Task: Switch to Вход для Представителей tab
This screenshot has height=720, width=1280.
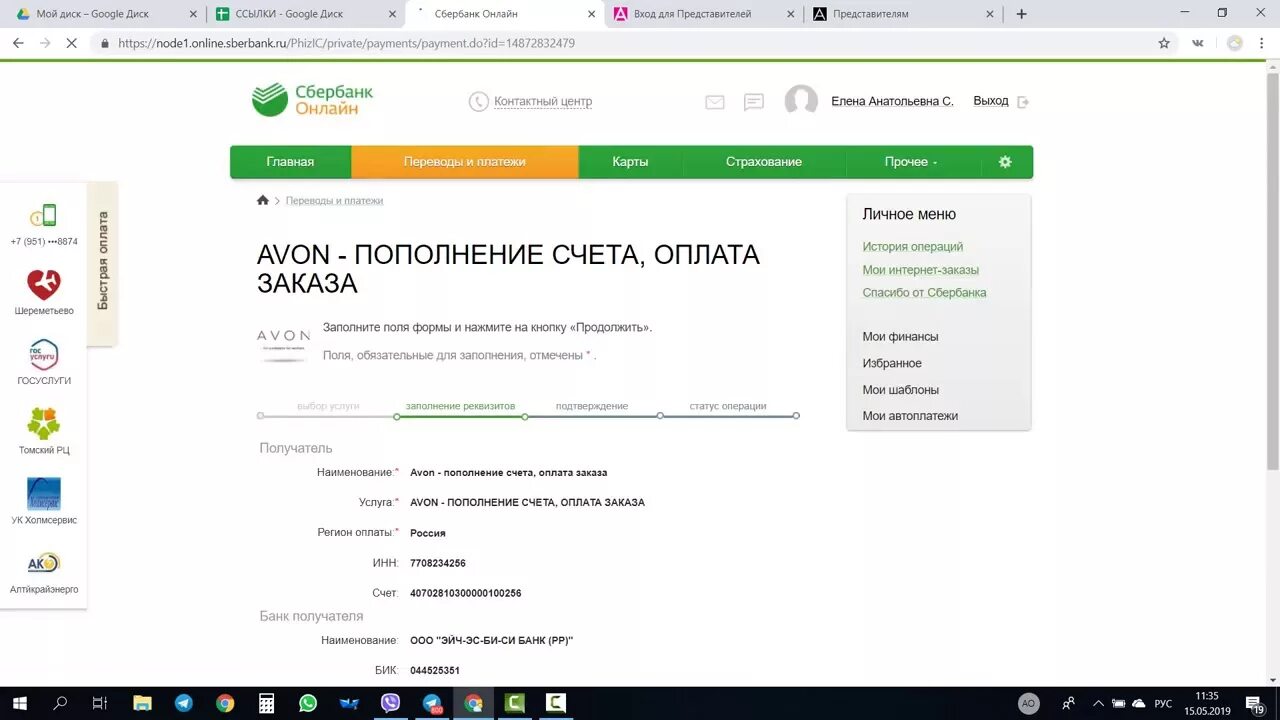Action: (x=702, y=14)
